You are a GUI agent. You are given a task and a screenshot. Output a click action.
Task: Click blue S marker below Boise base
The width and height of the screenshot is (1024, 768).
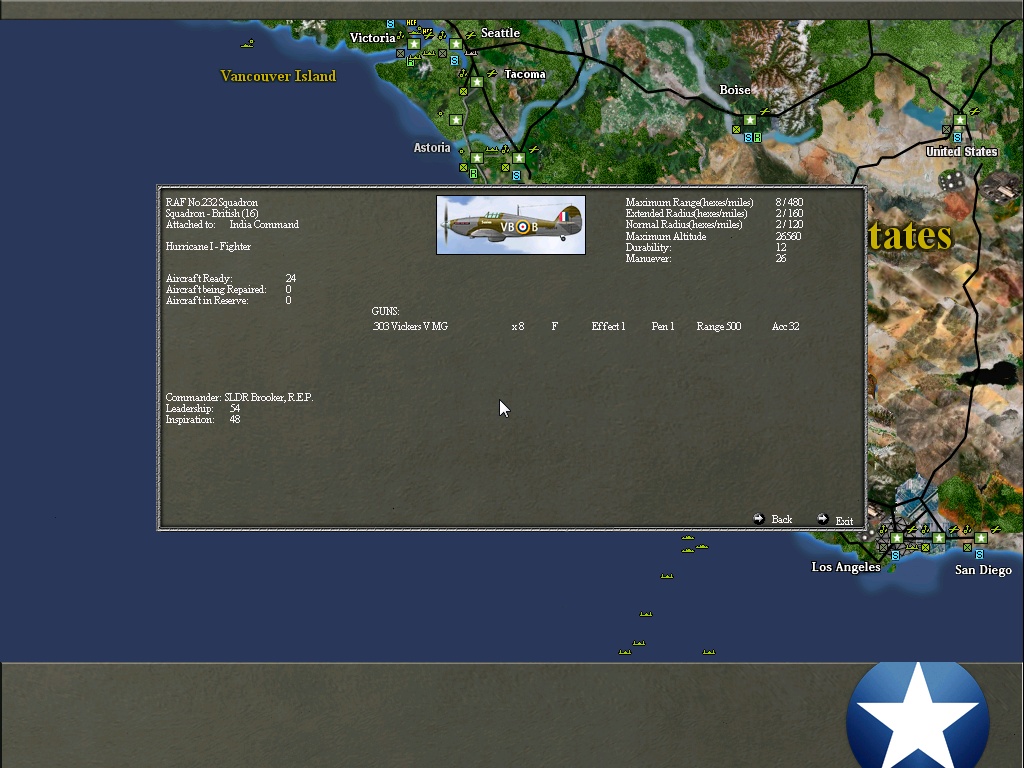click(748, 138)
